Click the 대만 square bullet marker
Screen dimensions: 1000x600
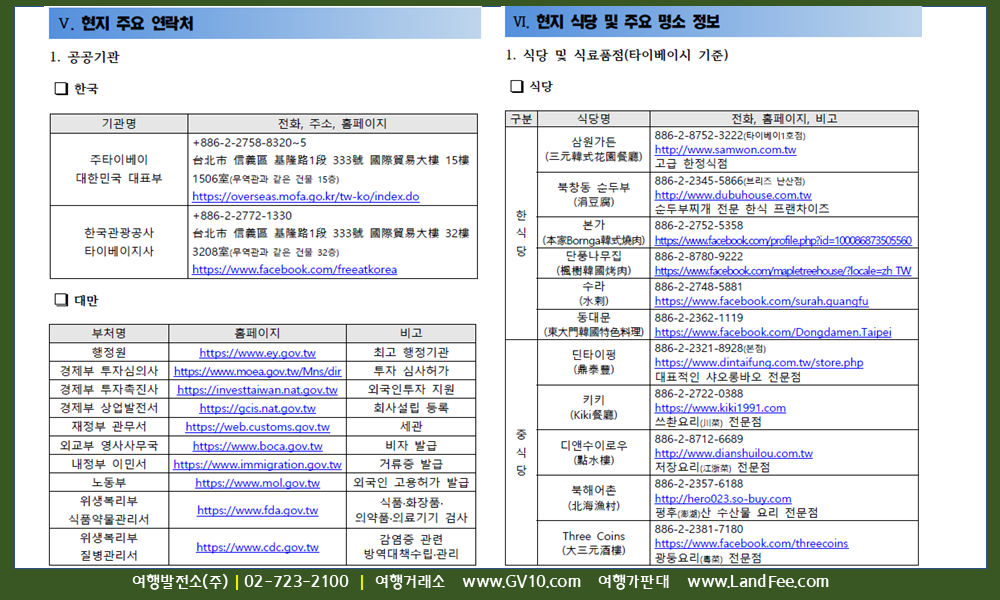pyautogui.click(x=61, y=300)
